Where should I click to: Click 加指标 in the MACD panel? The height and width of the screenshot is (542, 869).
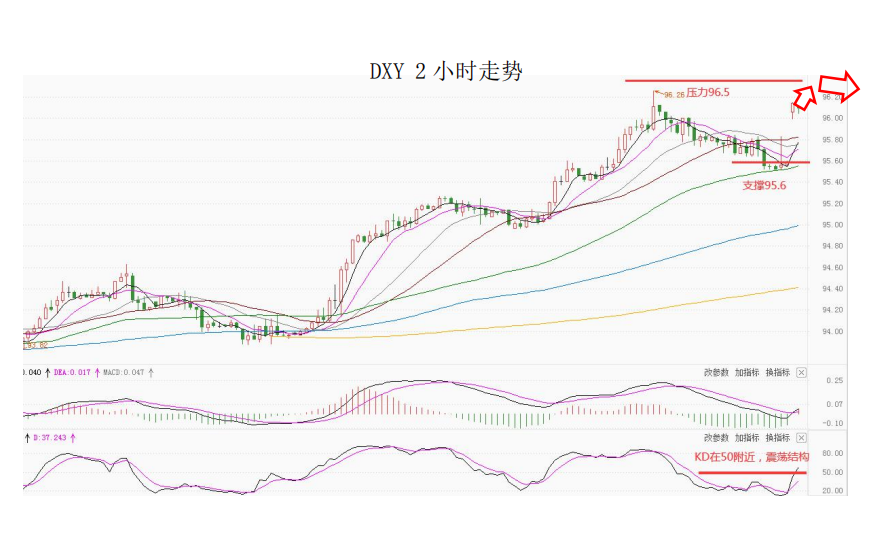747,372
